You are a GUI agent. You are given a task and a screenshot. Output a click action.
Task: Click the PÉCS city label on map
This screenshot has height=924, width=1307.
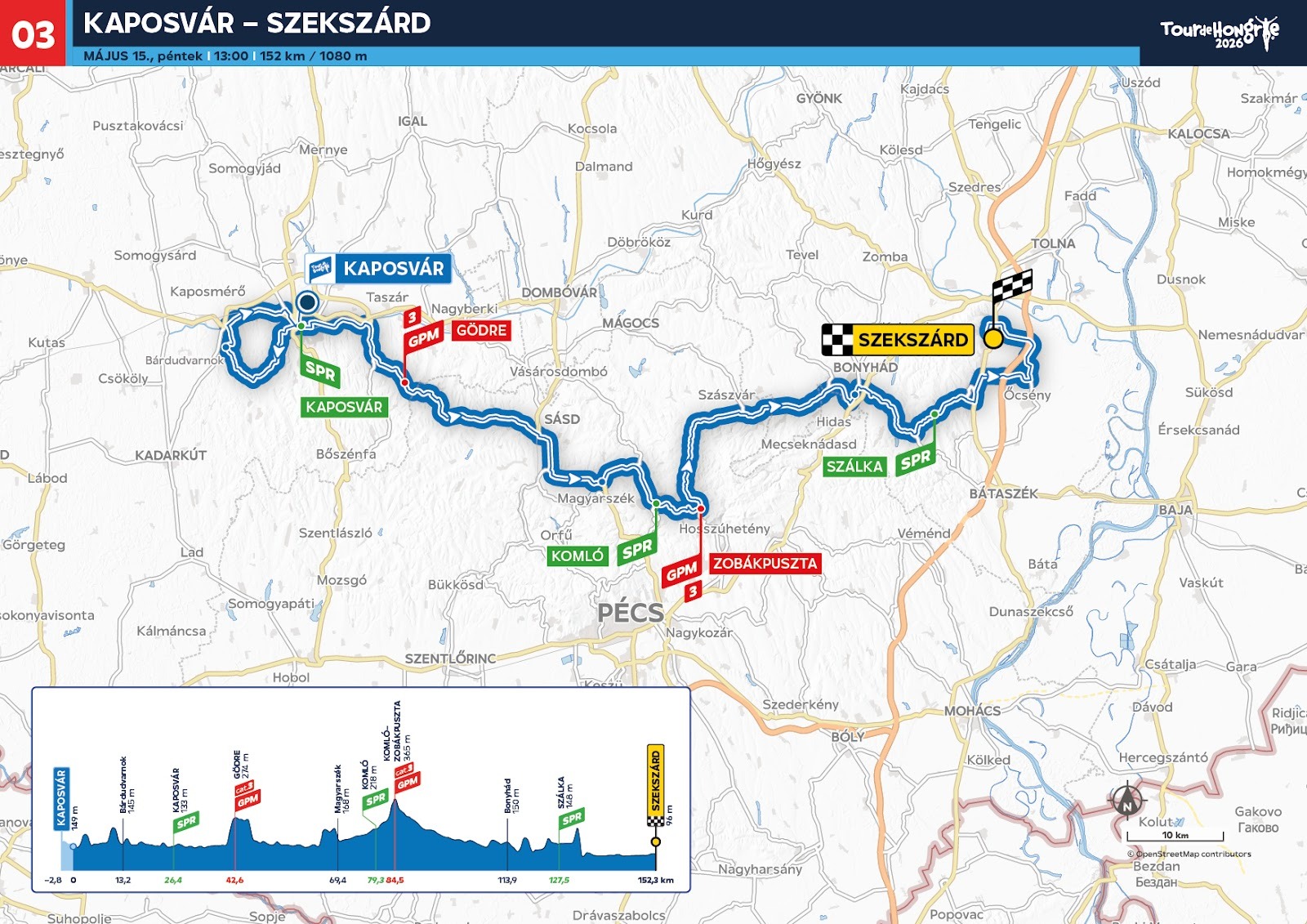(630, 612)
